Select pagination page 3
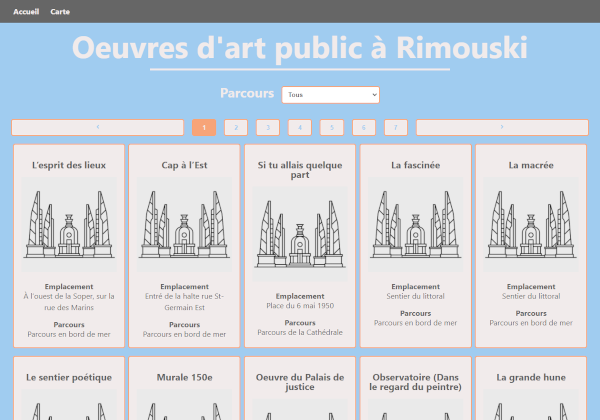Viewport: 600px width, 420px height. [x=268, y=127]
